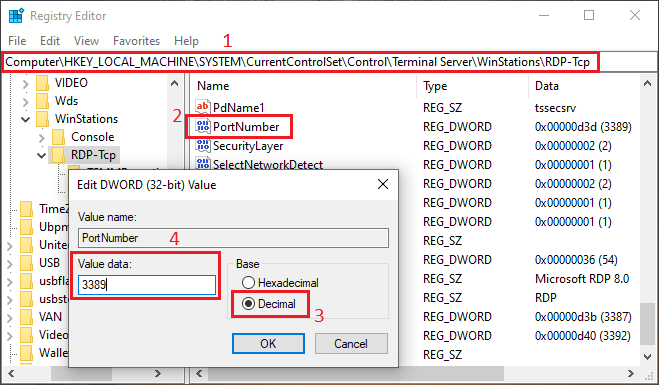This screenshot has height=385, width=659.
Task: Open the Help menu
Action: pos(186,41)
